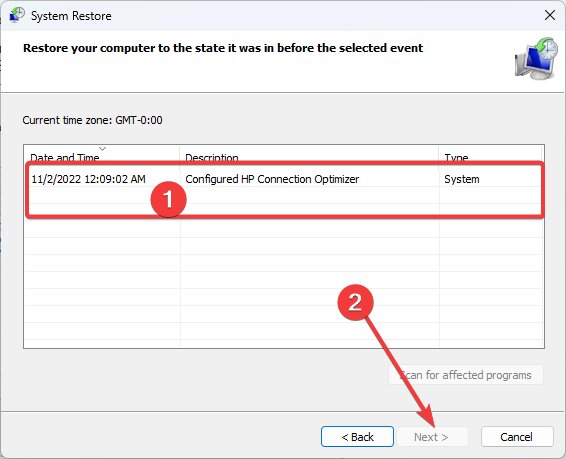The image size is (566, 459).
Task: Select the 11/2/2022 12:09:02 AM restore point
Action: click(284, 179)
